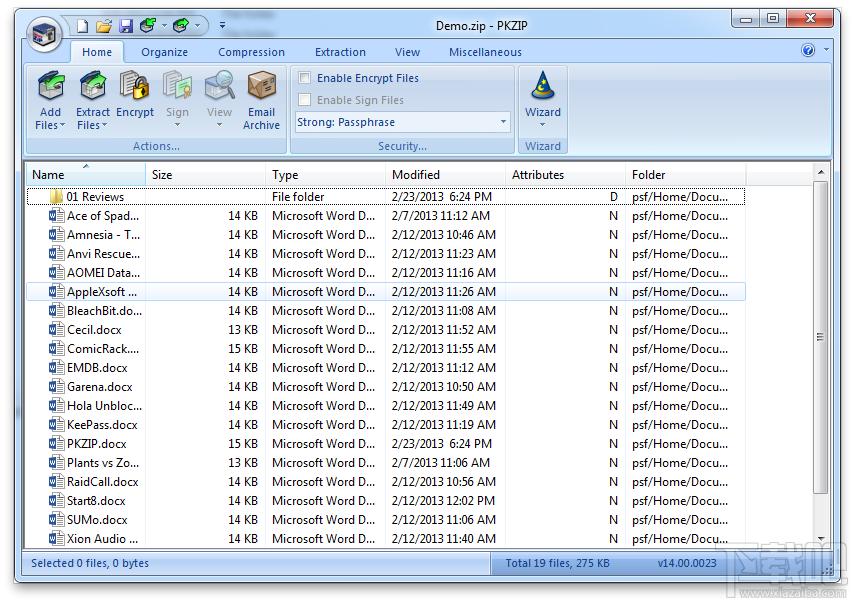Viewport: 855px width, 603px height.
Task: Open the quick-access Add files arrow
Action: (x=164, y=25)
